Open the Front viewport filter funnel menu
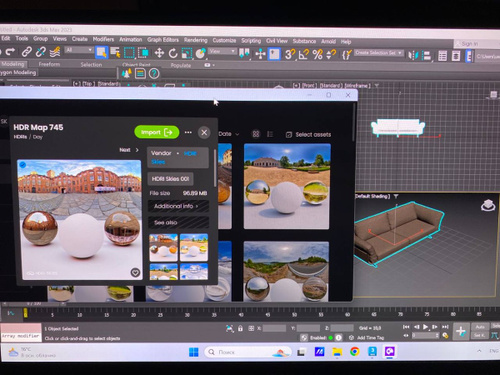This screenshot has width=500, height=375. pyautogui.click(x=377, y=86)
